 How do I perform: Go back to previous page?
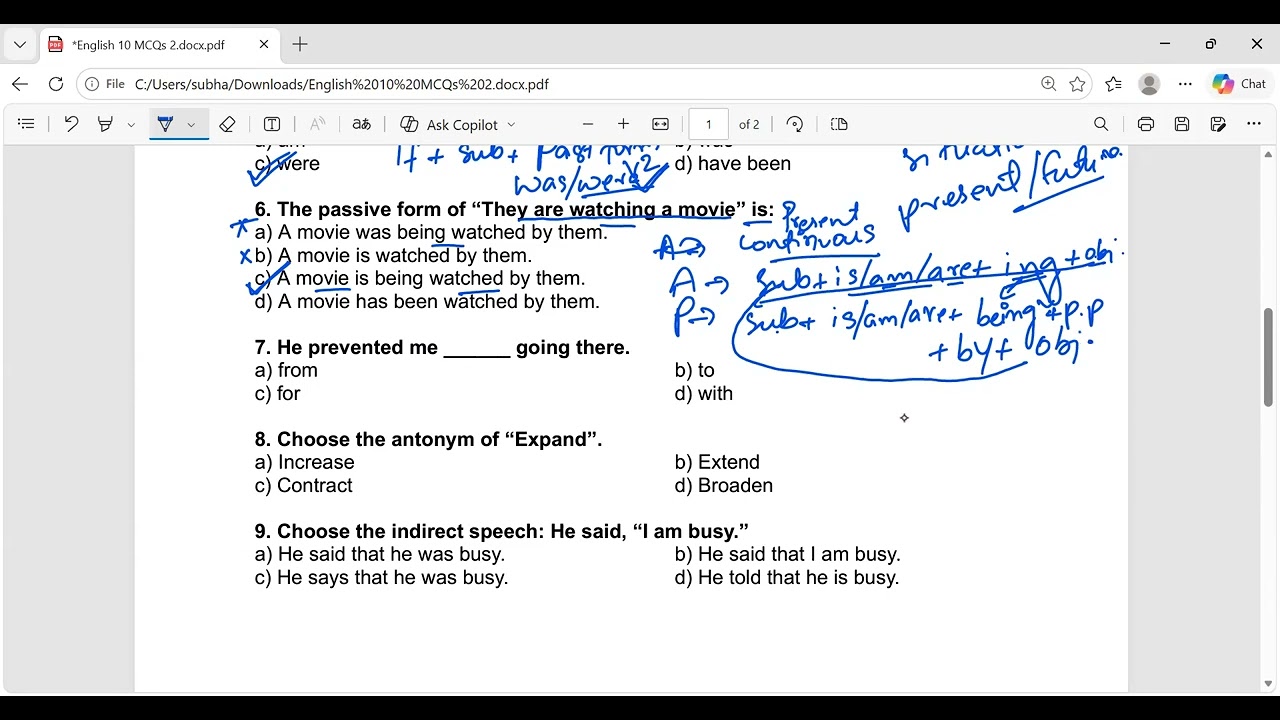pos(20,84)
